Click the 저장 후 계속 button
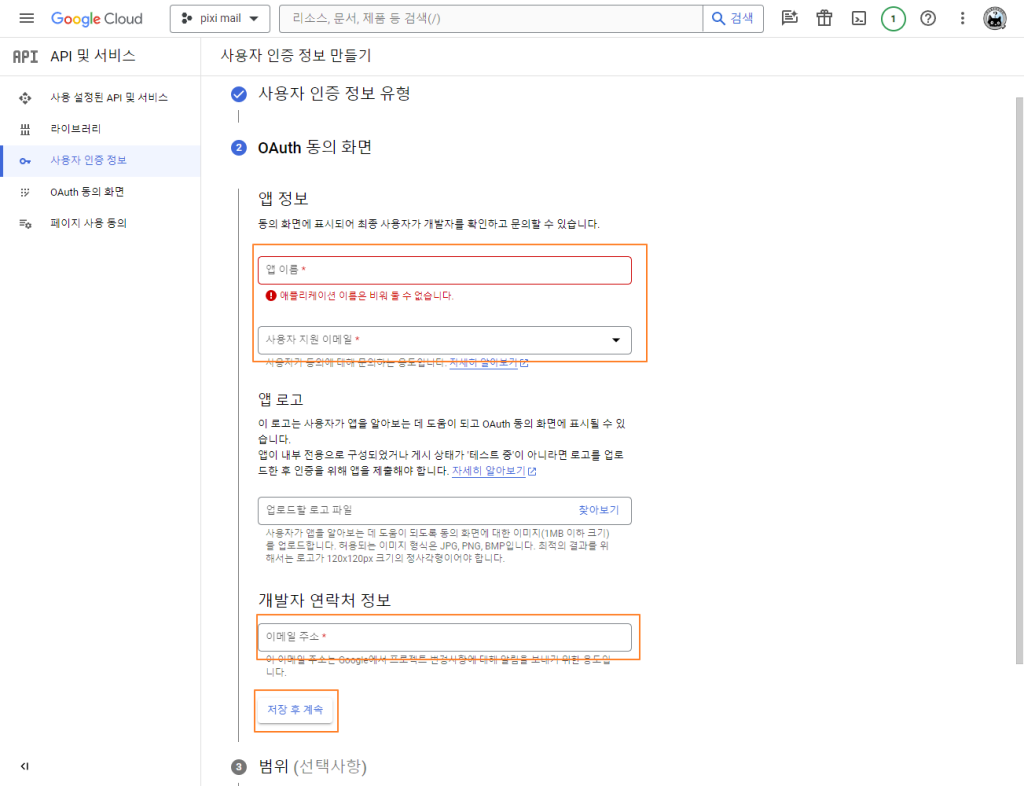1024x786 pixels. pos(295,710)
